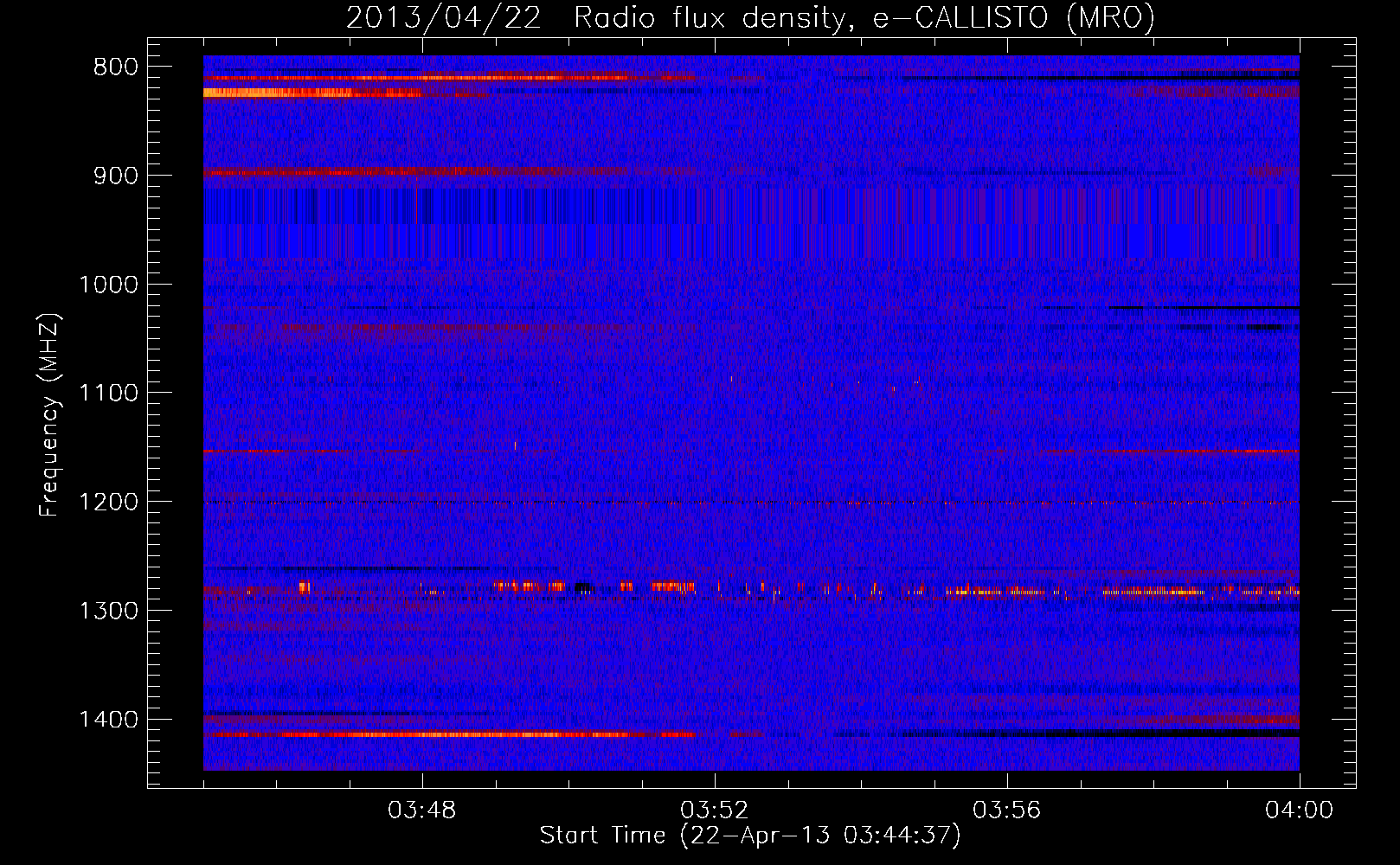Select the 1400 frequency axis label

(x=108, y=720)
